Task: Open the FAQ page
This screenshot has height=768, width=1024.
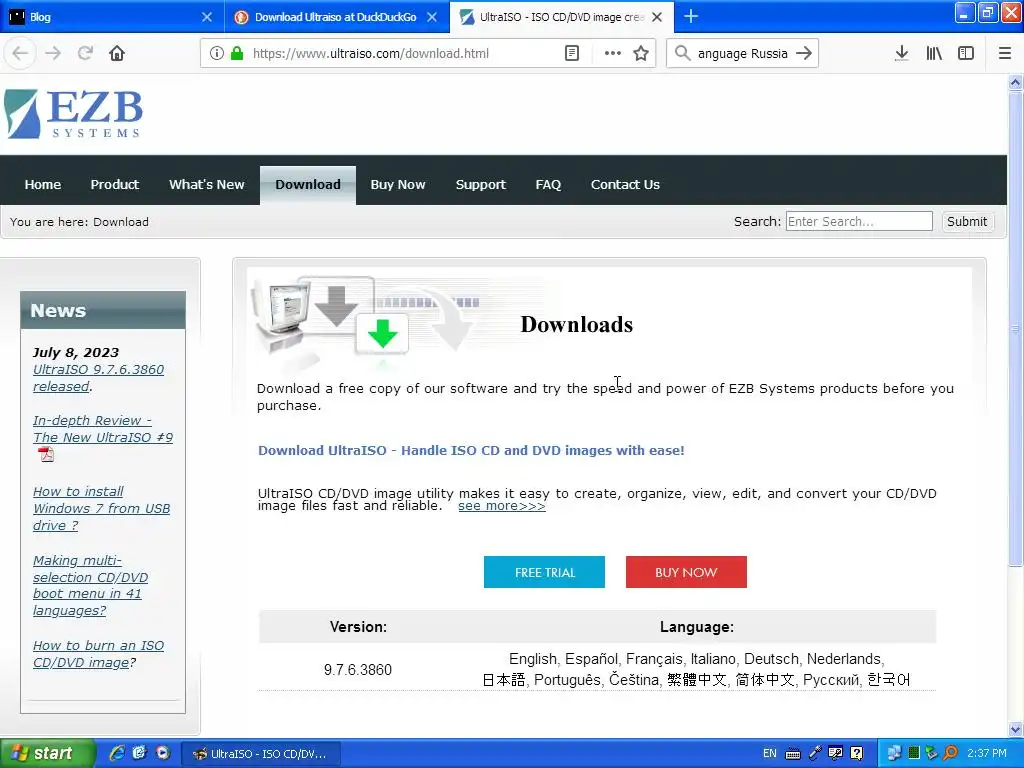Action: (548, 184)
